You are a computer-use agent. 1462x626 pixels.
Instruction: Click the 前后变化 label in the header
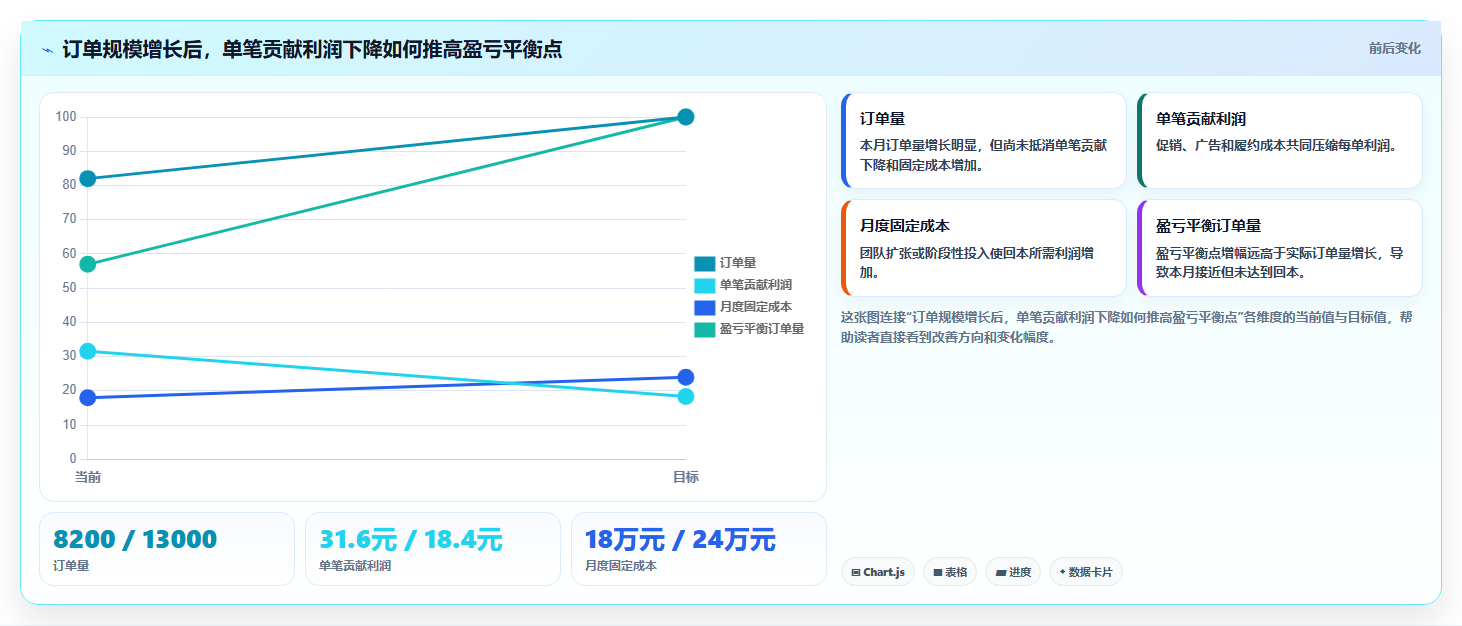1394,49
